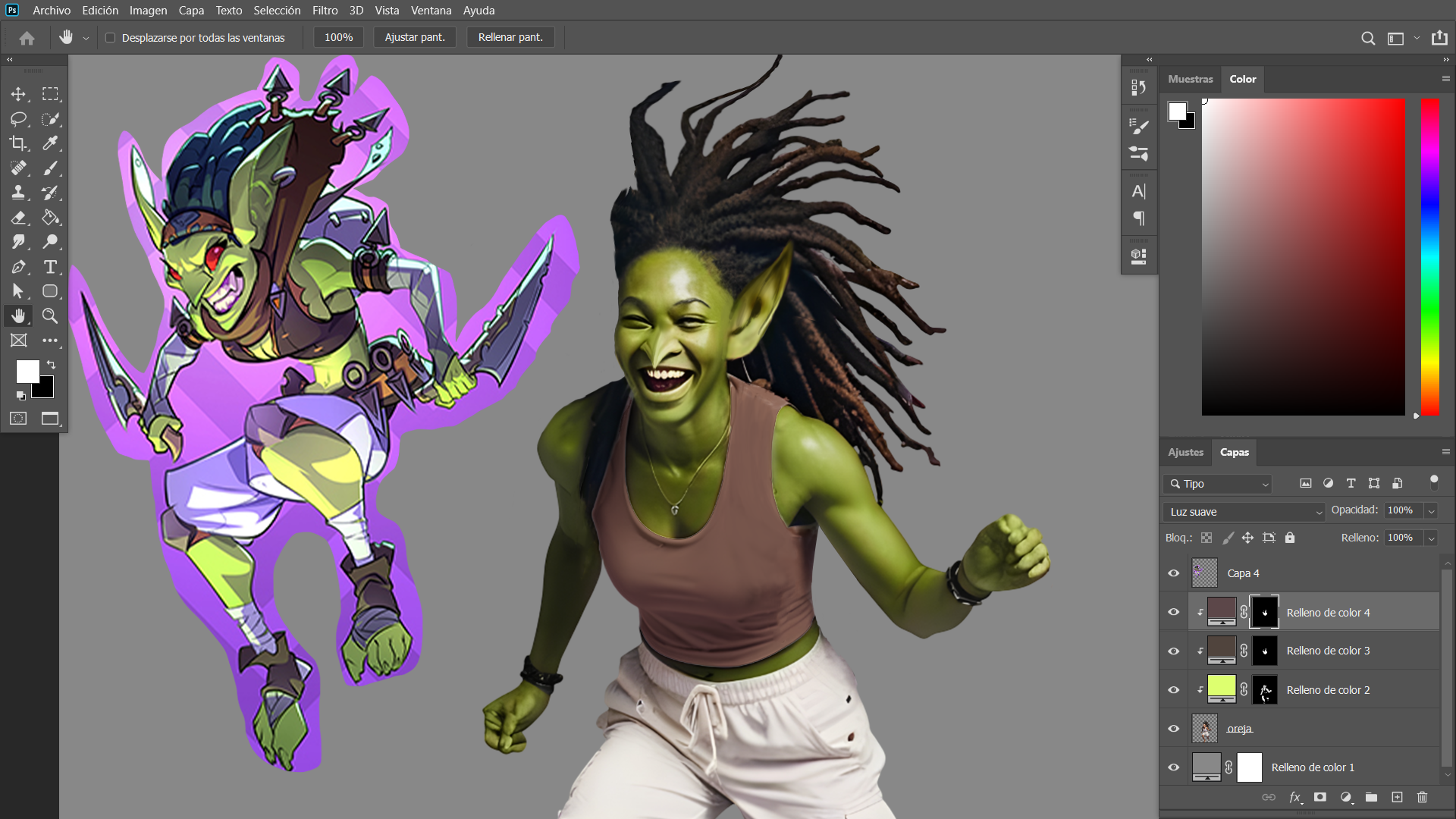Create a new layer
1456x819 pixels.
coord(1397,797)
